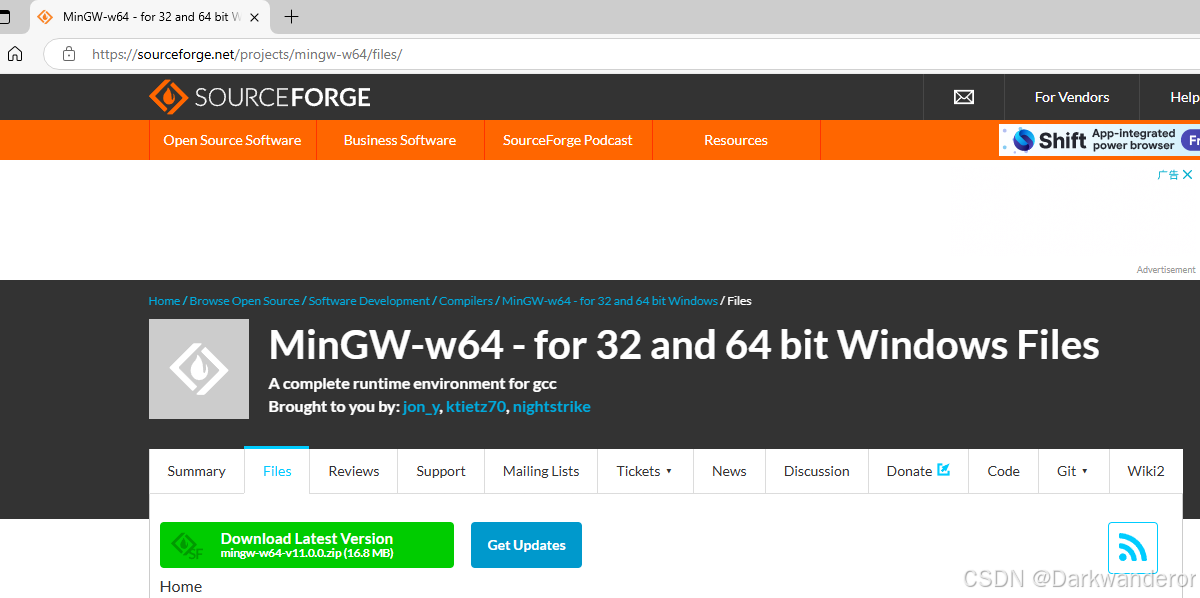This screenshot has height=598, width=1200.
Task: Click the For Vendors link
Action: coord(1072,97)
